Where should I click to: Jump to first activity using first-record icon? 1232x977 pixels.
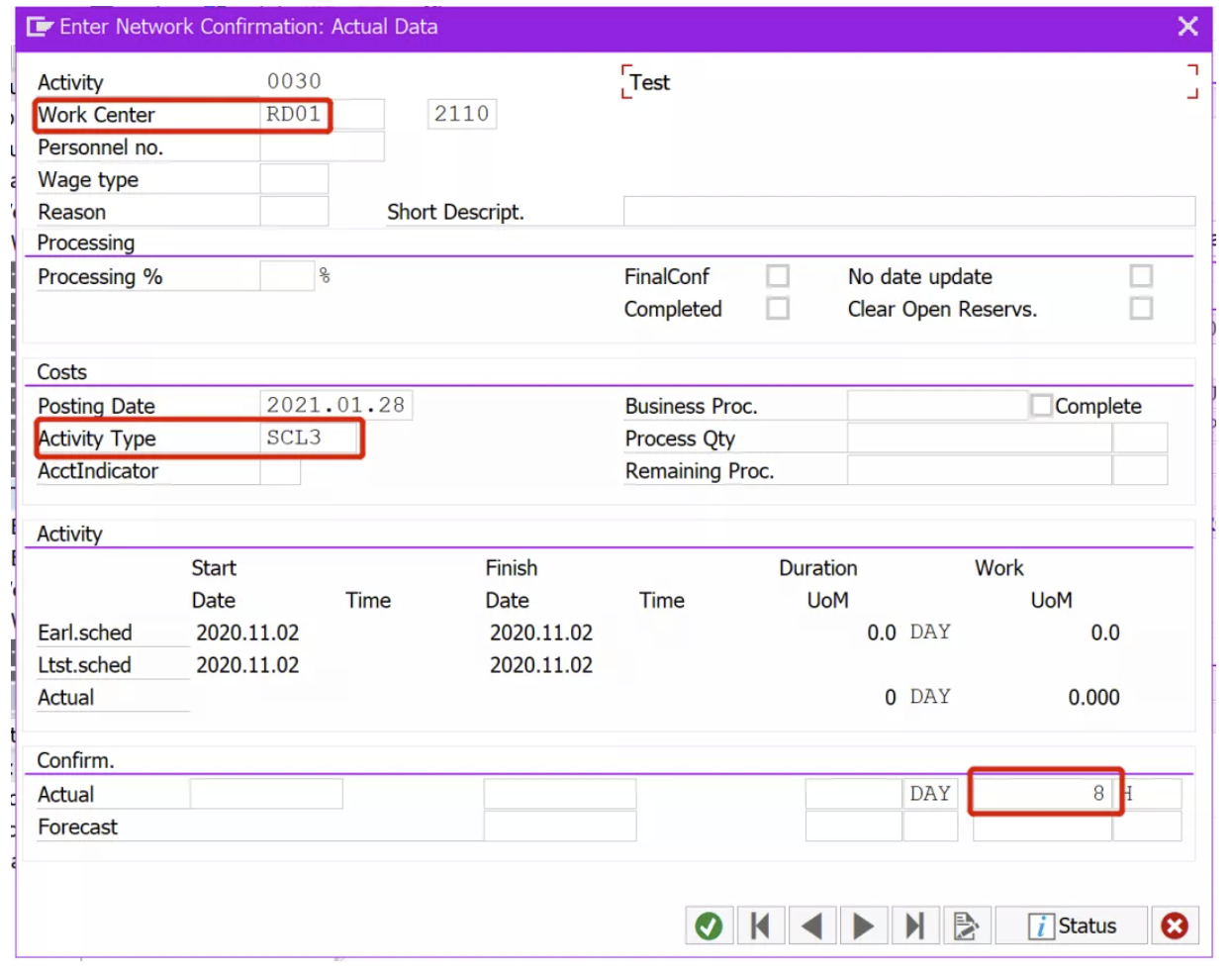point(760,926)
